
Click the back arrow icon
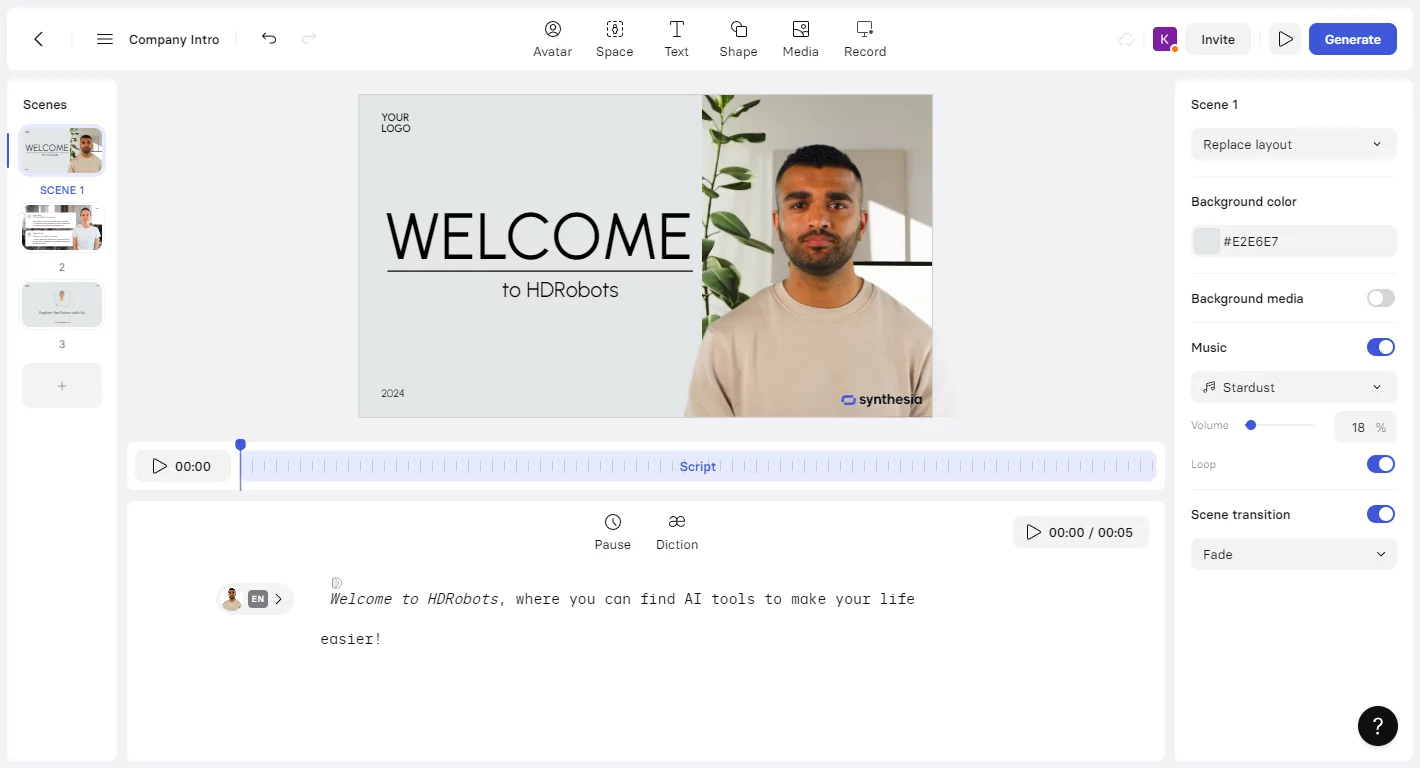38,39
